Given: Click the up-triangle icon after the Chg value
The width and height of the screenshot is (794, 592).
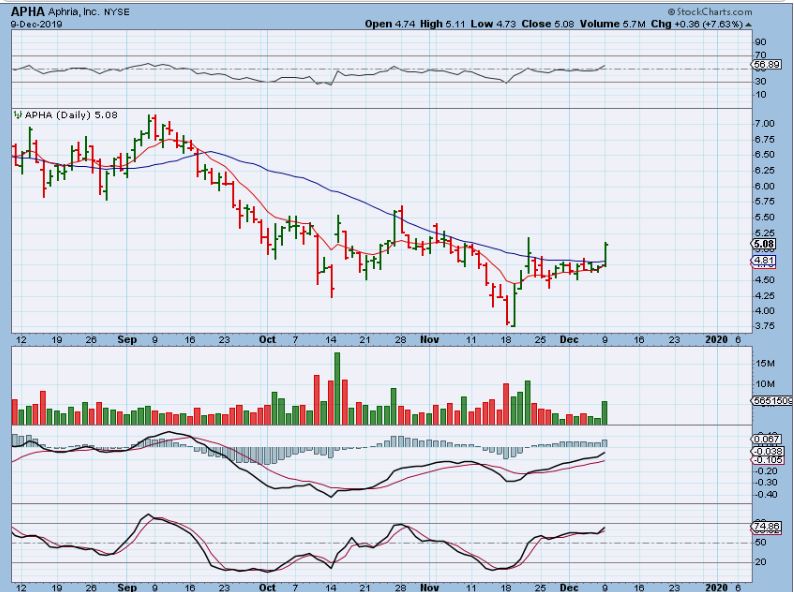Looking at the screenshot, I should (748, 24).
